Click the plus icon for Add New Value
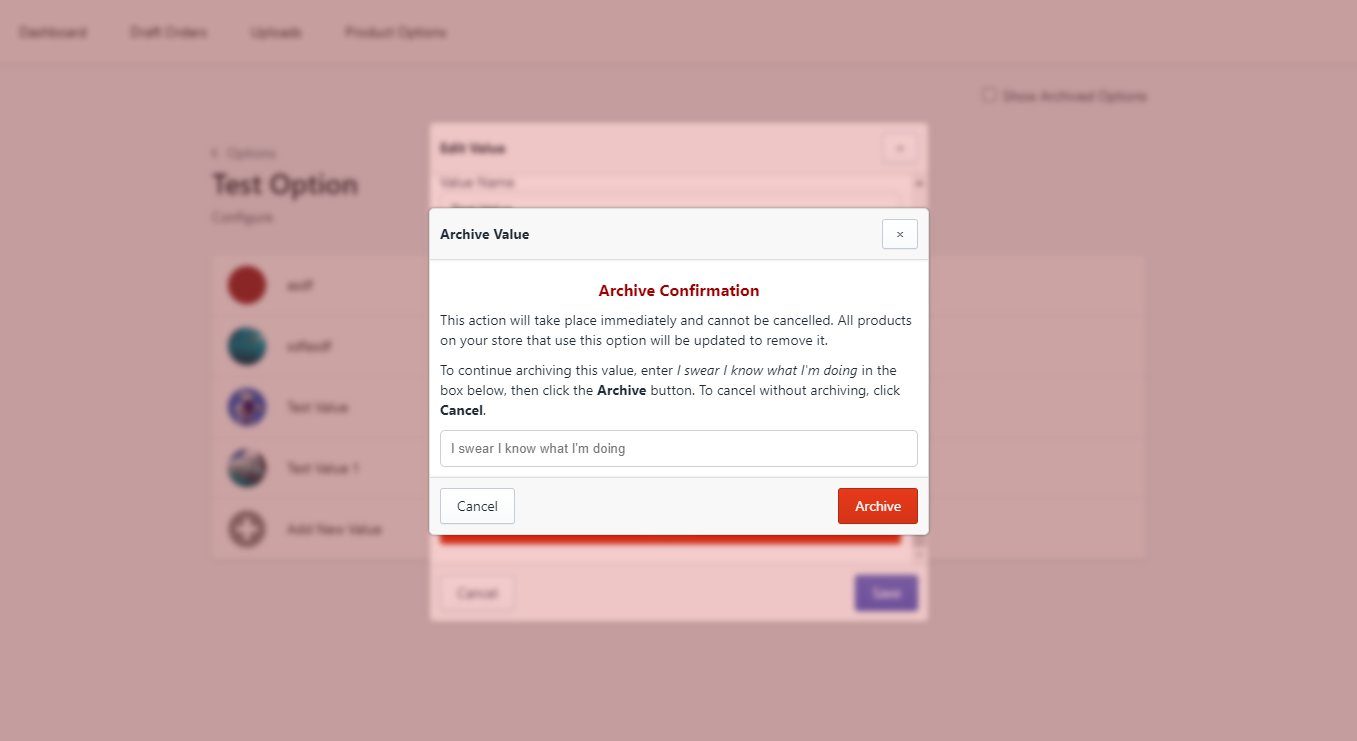 click(246, 529)
